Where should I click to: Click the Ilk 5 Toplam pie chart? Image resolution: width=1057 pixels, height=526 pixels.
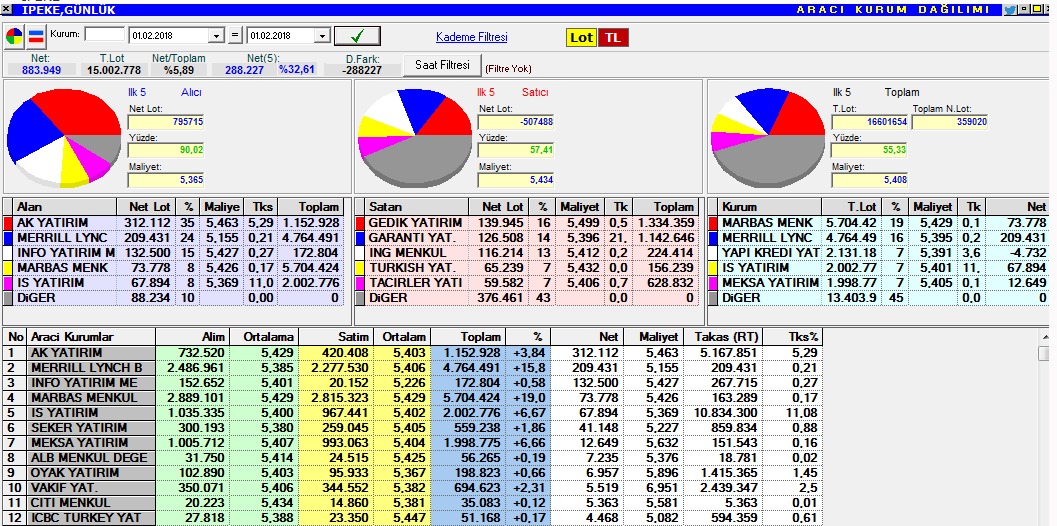(768, 138)
